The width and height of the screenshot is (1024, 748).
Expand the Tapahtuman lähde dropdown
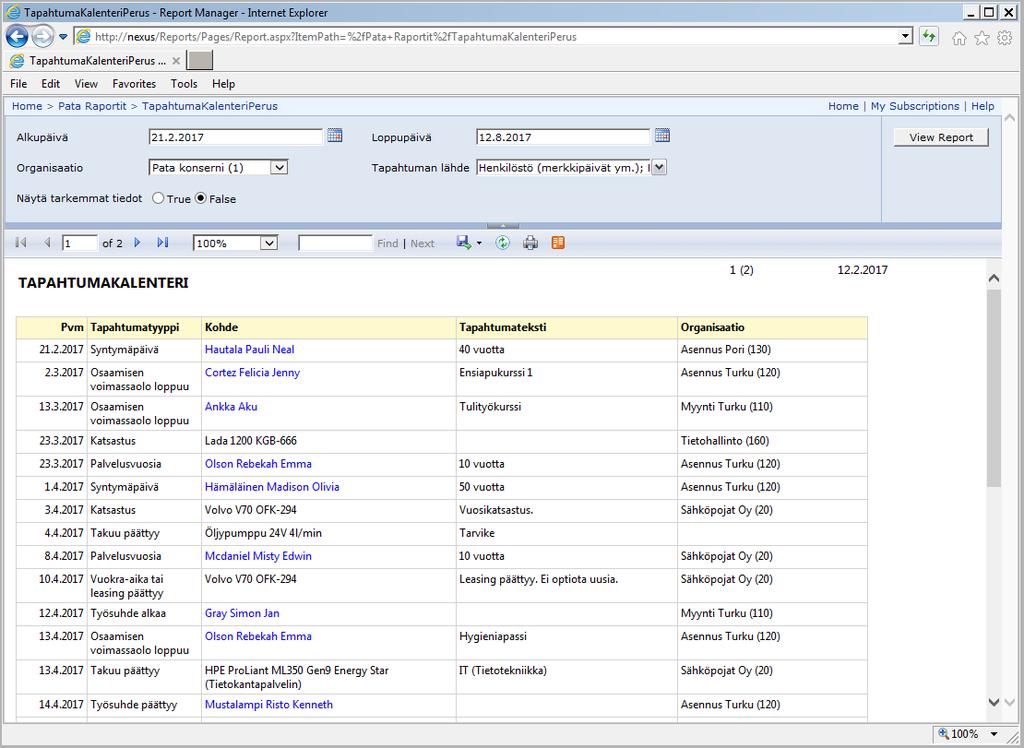659,168
